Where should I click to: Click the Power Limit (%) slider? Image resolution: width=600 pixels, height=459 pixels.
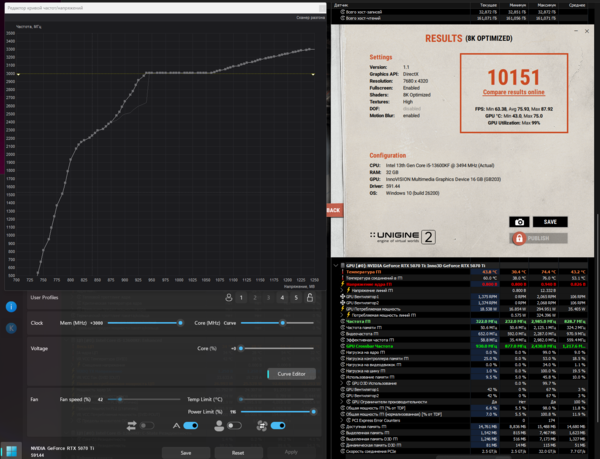click(277, 412)
